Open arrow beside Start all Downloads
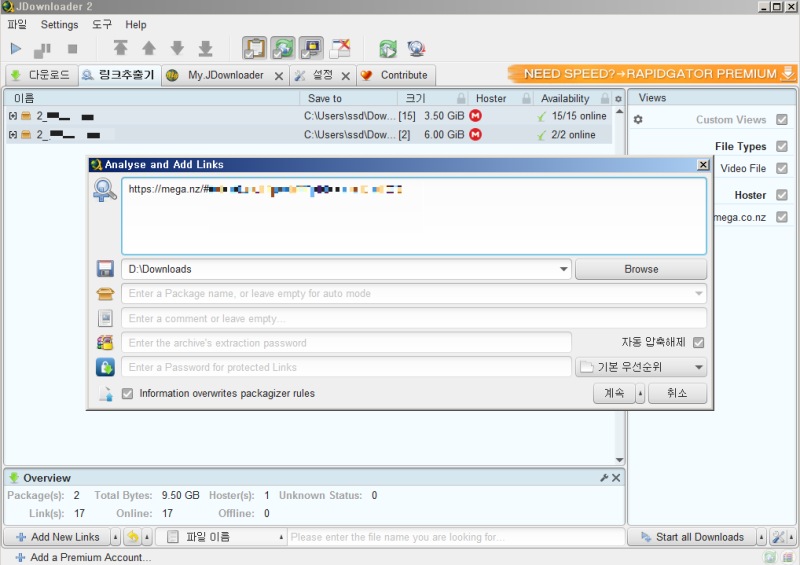This screenshot has width=800, height=565. (x=761, y=537)
